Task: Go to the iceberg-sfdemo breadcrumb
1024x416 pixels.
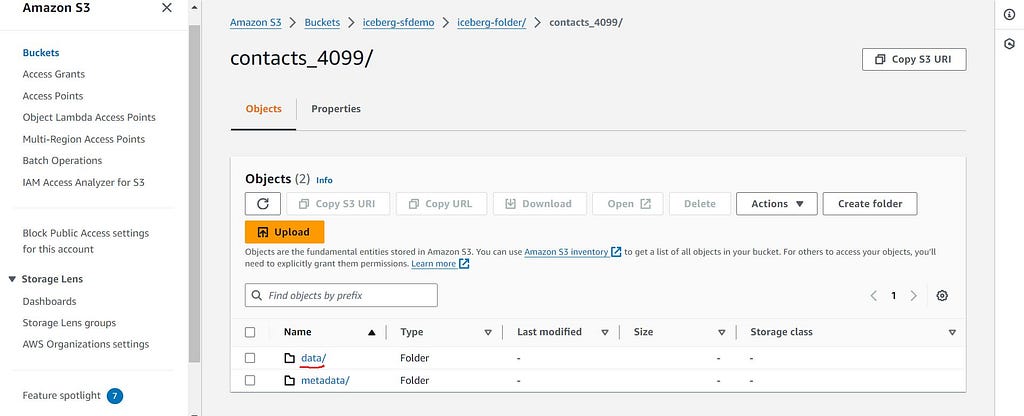Action: pyautogui.click(x=398, y=22)
